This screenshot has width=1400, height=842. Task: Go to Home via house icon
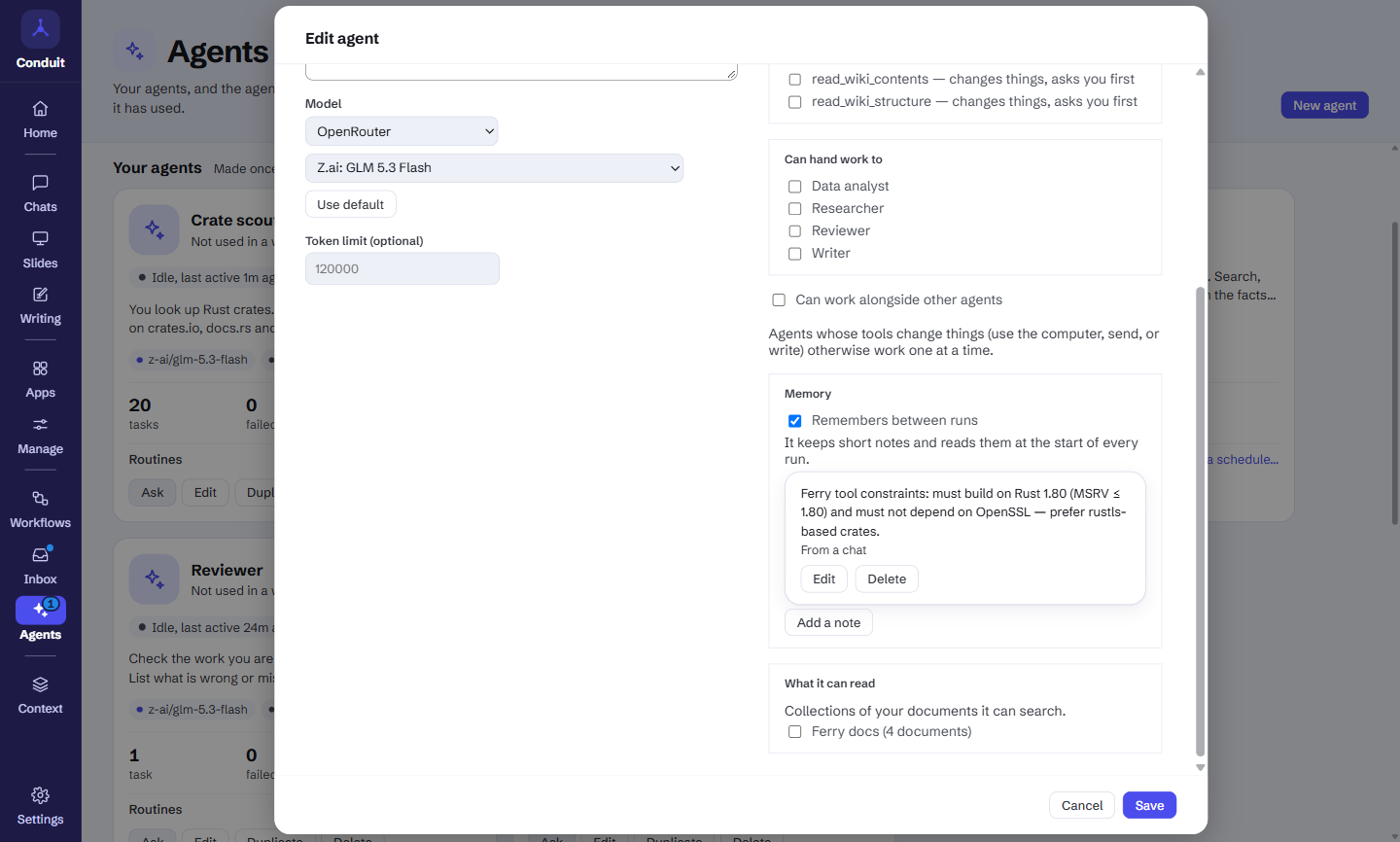coord(40,109)
